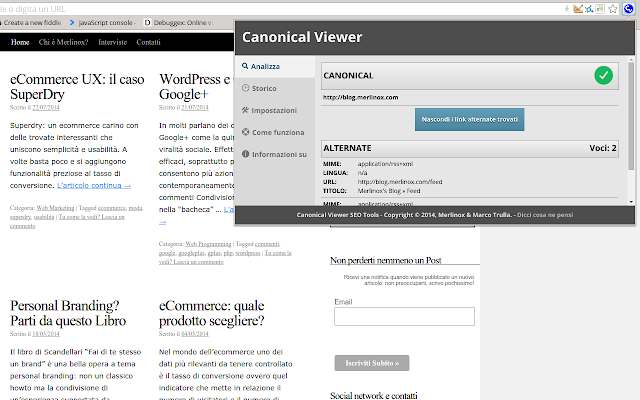Click the lightning bolt icon in address bar
This screenshot has width=640, height=400.
coord(567,9)
